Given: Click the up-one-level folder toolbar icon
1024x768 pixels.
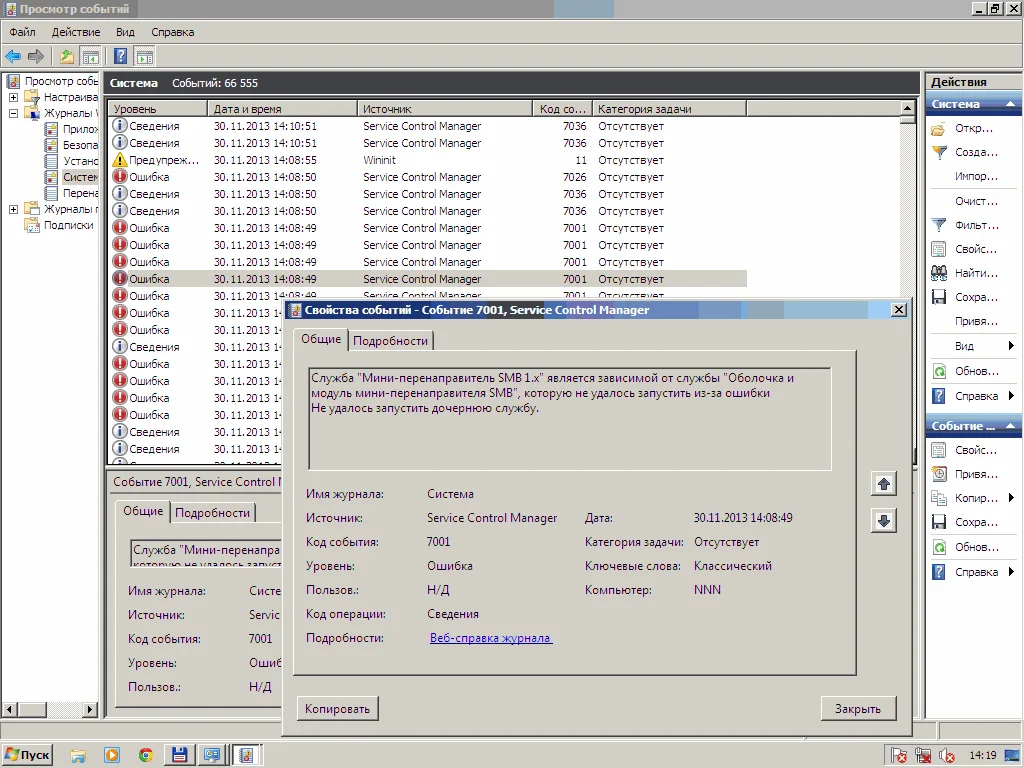Looking at the screenshot, I should 67,56.
